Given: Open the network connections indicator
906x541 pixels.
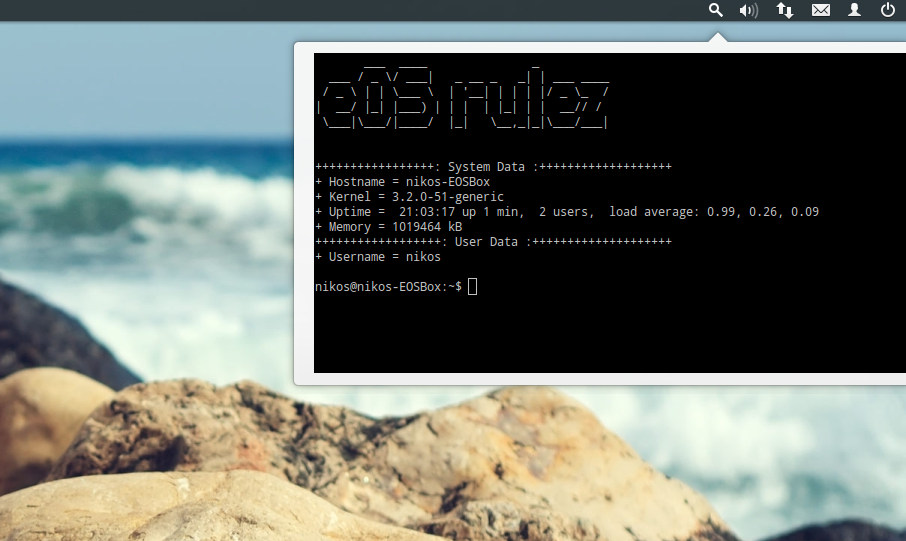Looking at the screenshot, I should pyautogui.click(x=785, y=10).
